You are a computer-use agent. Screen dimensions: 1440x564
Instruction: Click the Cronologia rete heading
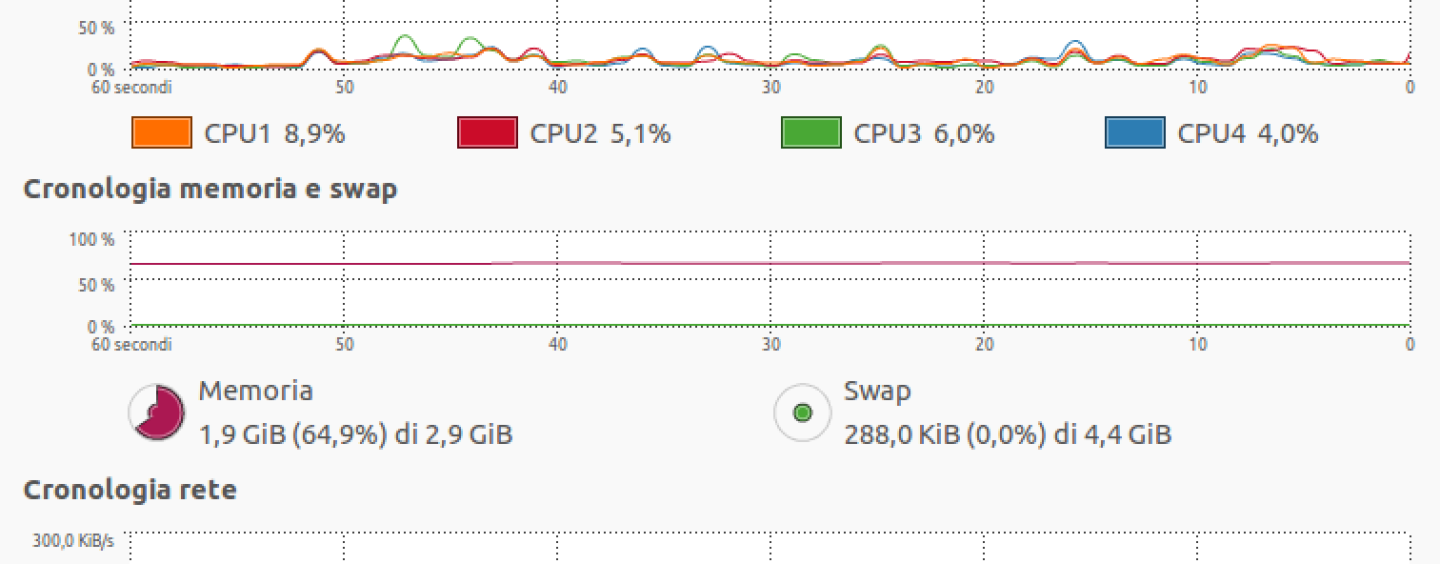(130, 490)
